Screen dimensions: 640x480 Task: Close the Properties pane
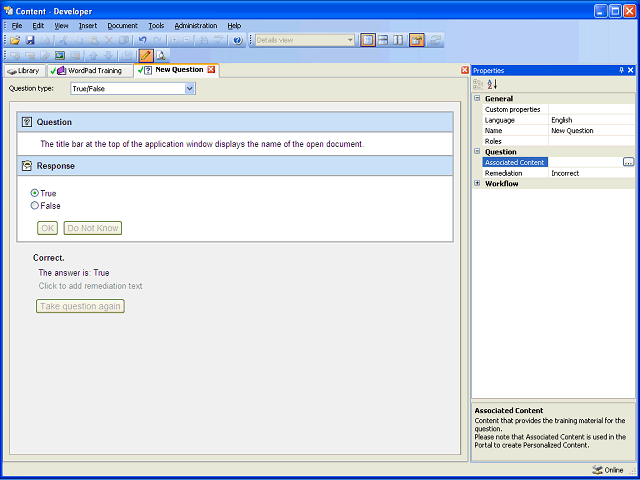tap(631, 70)
